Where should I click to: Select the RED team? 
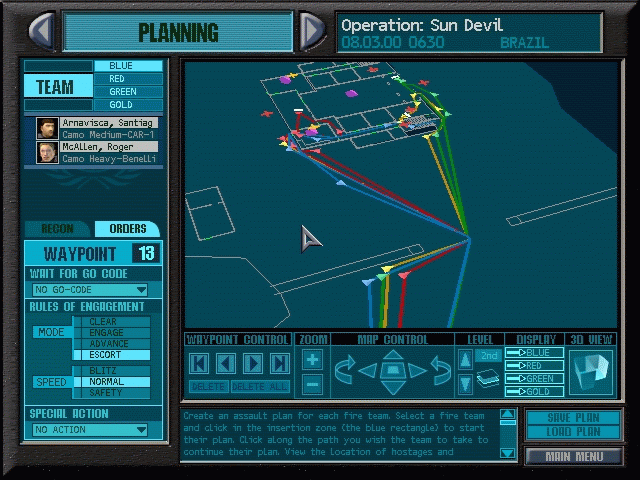(128, 79)
